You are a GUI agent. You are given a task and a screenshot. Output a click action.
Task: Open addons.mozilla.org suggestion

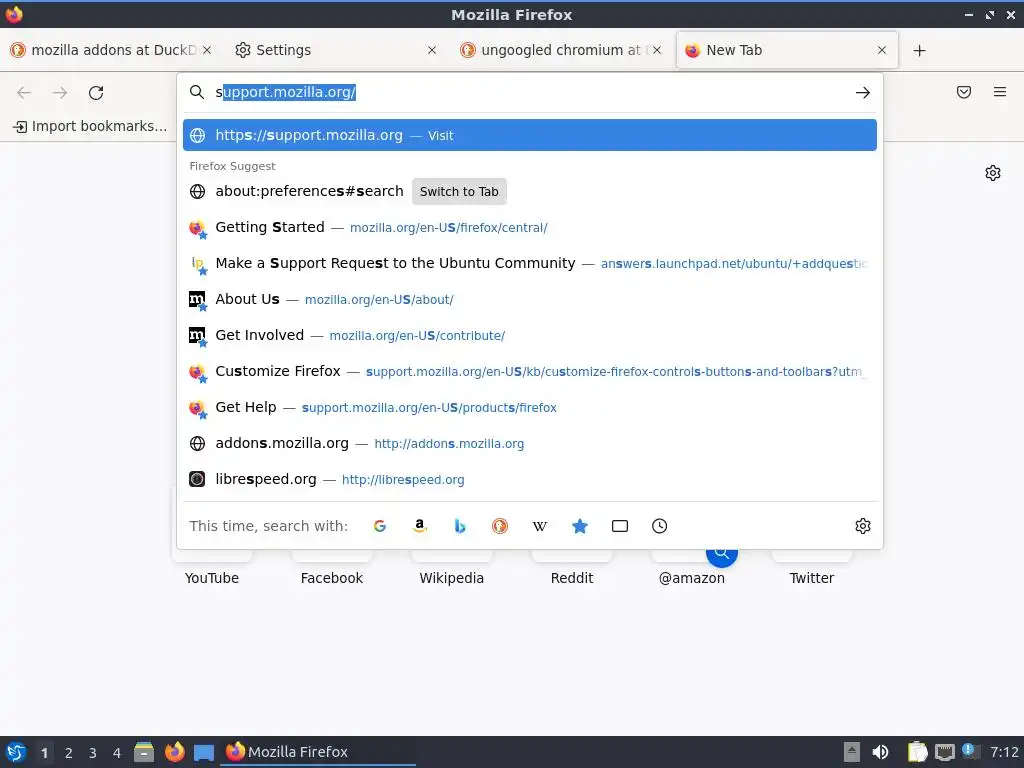click(530, 443)
